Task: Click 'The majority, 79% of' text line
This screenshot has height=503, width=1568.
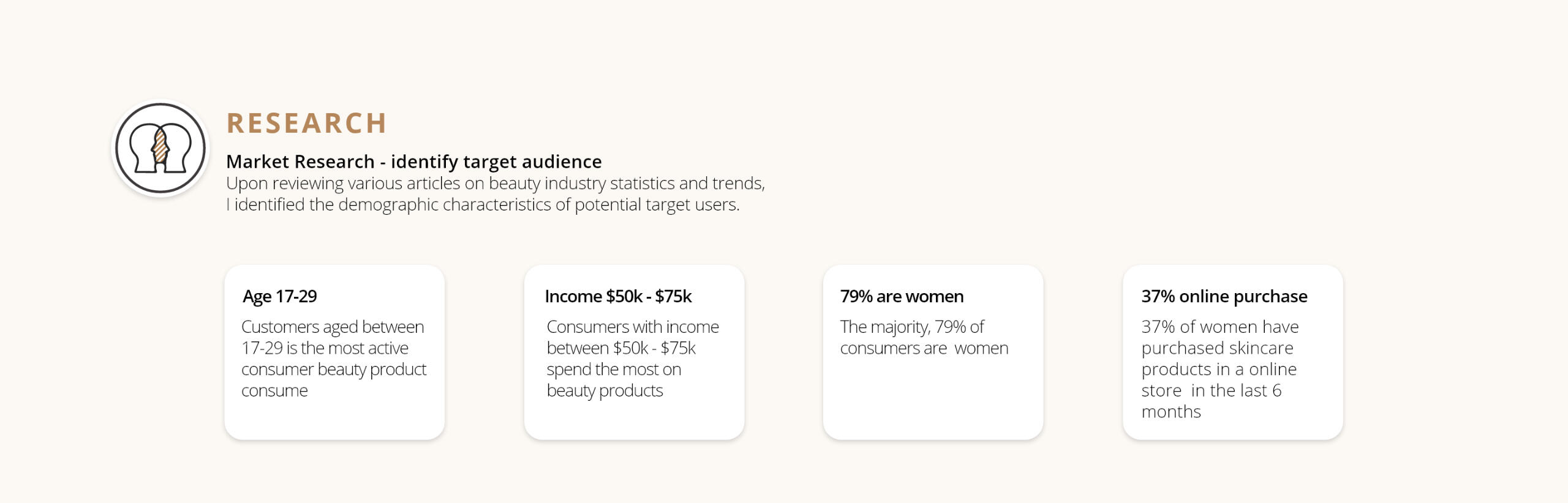Action: pyautogui.click(x=912, y=327)
